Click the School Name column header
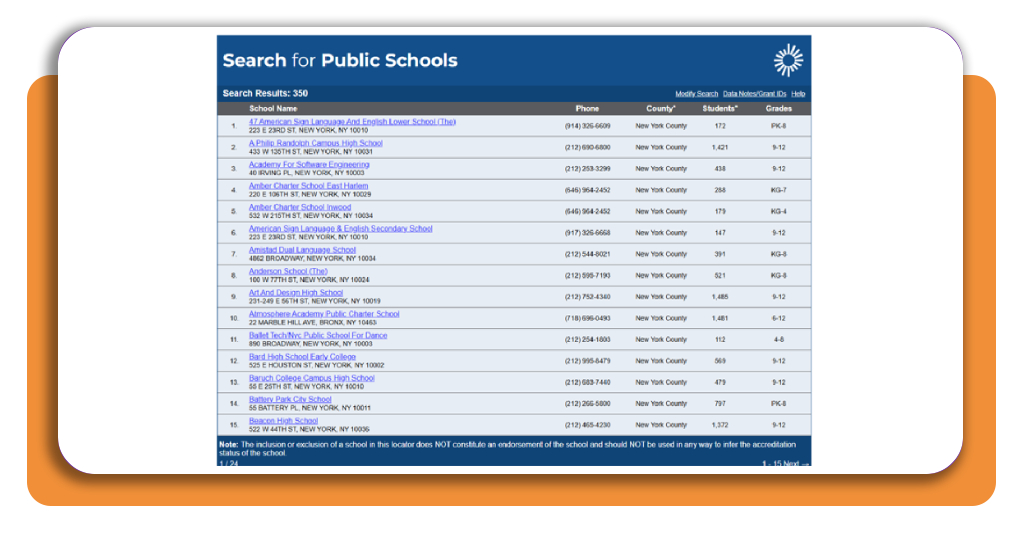Screen dimensions: 1024x536 click(273, 108)
